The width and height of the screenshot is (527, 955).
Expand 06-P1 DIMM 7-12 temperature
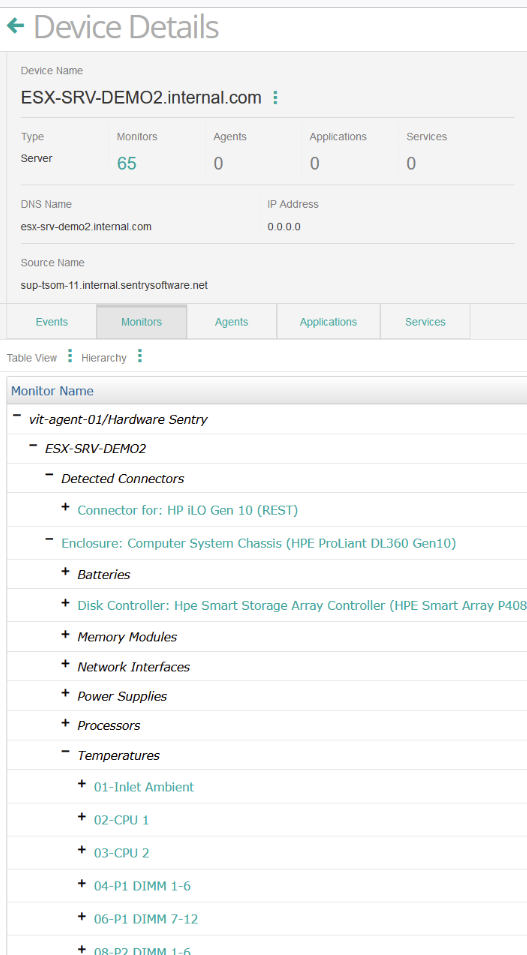coord(82,915)
